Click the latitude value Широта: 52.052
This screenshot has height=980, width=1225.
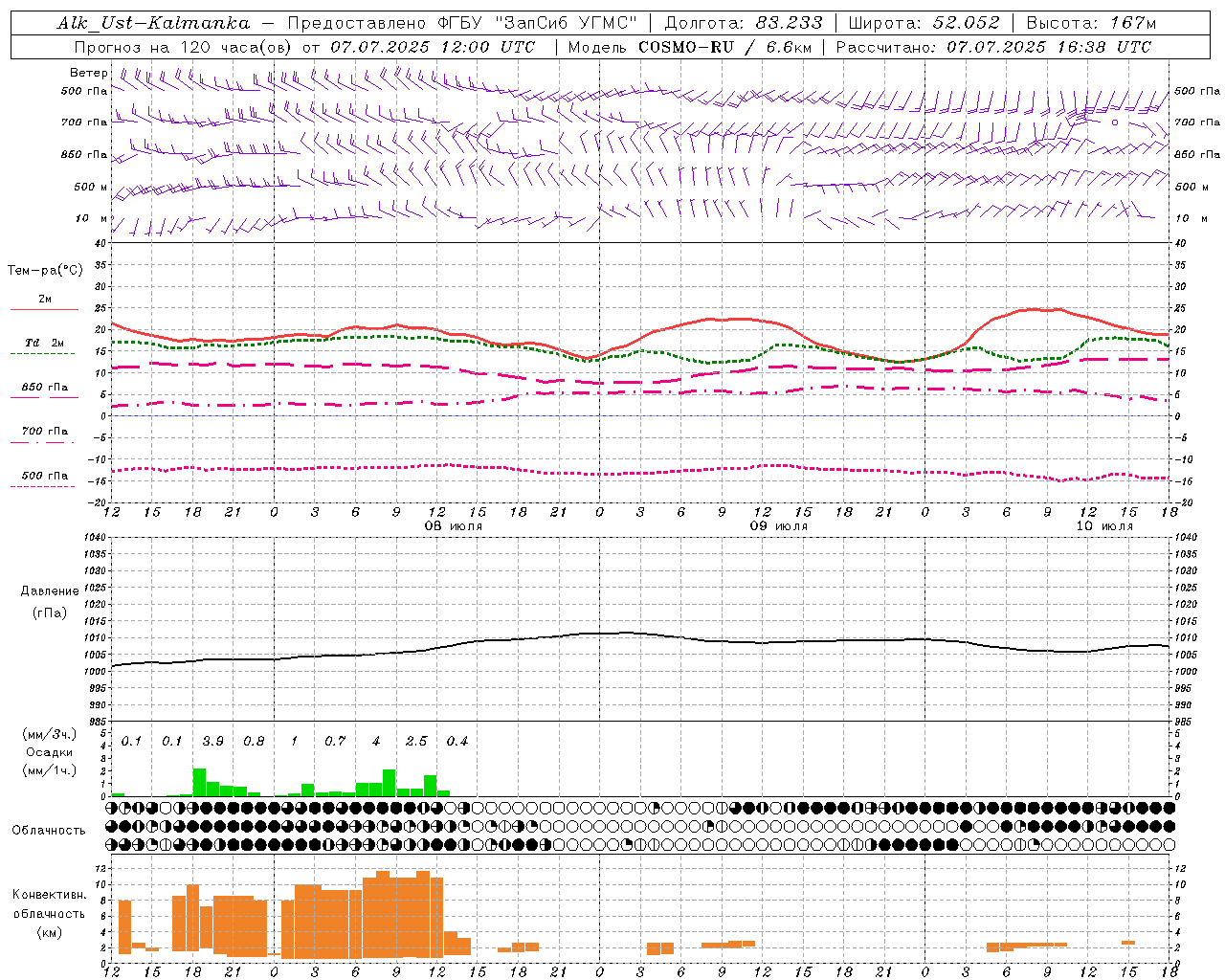pos(924,23)
